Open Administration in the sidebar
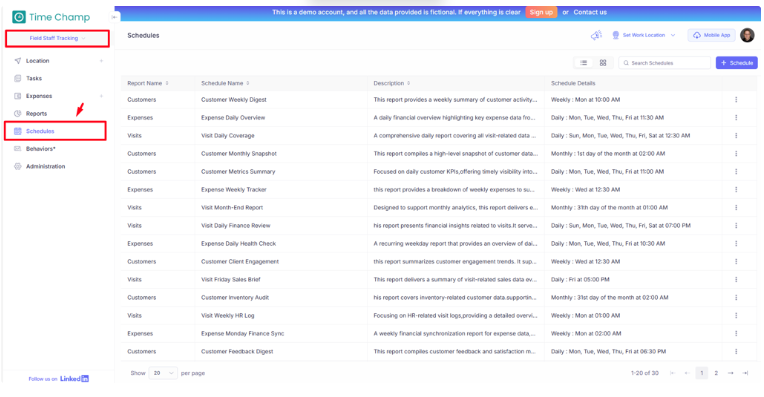 [x=45, y=167]
